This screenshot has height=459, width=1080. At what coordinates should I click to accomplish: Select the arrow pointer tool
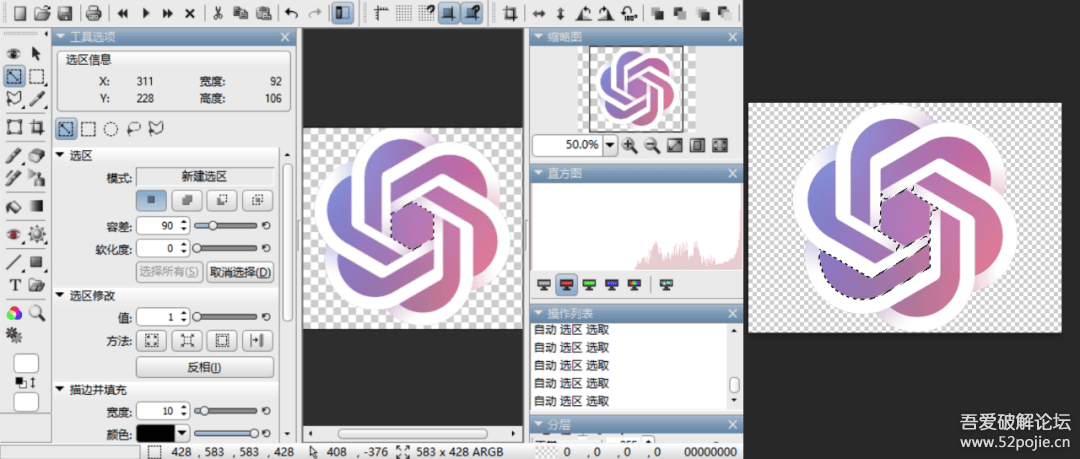point(37,54)
